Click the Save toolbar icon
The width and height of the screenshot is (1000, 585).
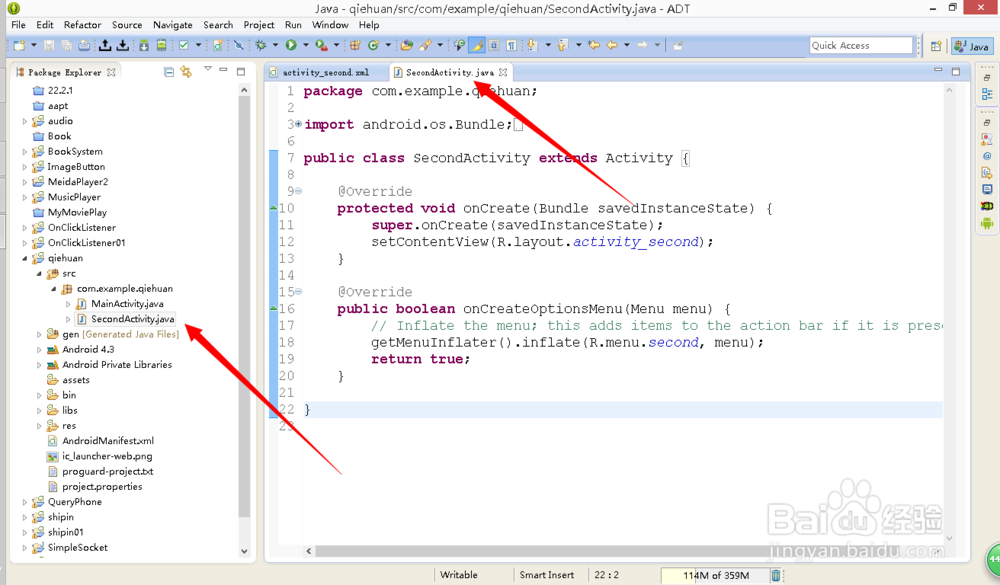[x=48, y=45]
